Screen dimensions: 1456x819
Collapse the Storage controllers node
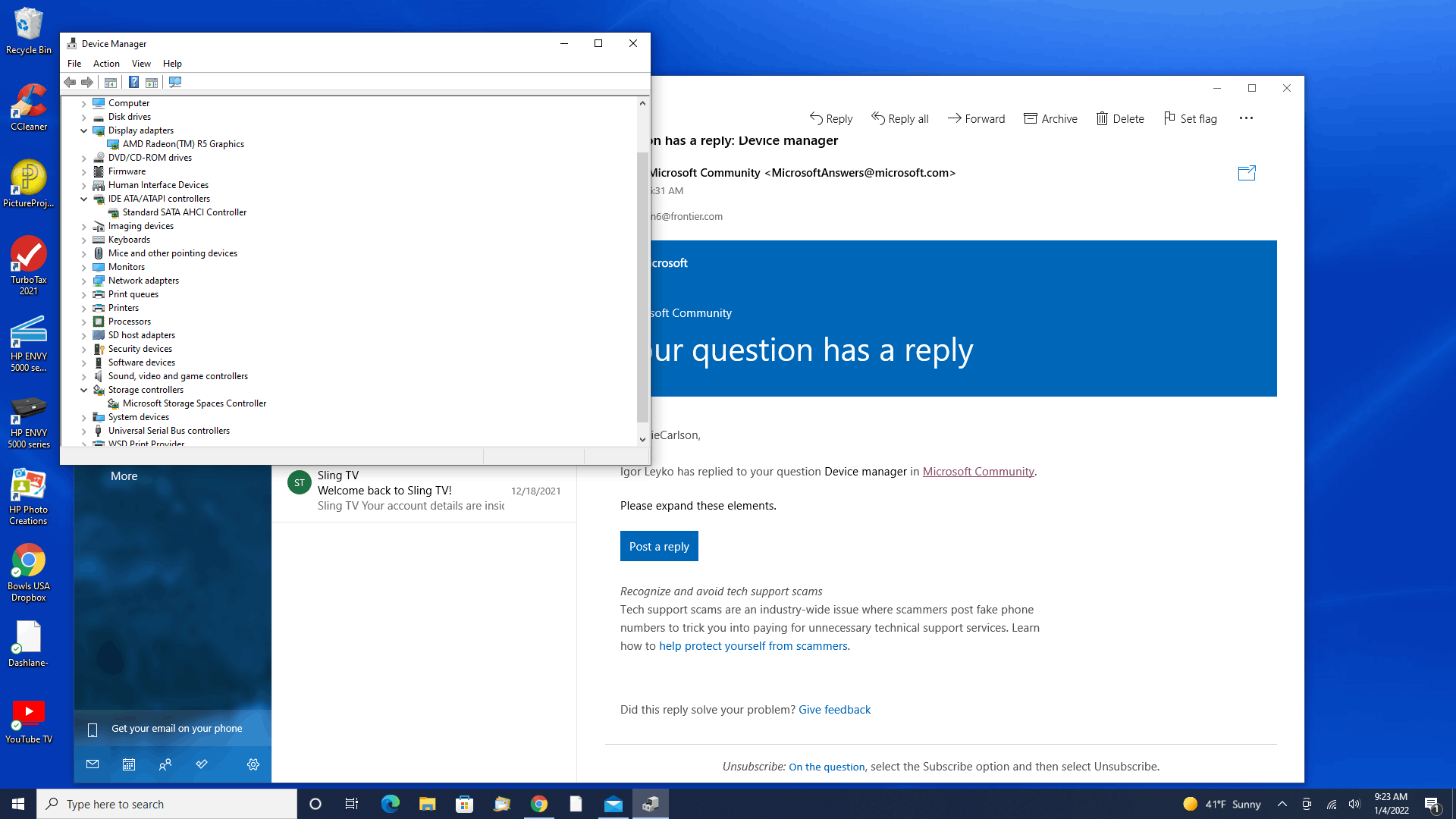pyautogui.click(x=84, y=390)
